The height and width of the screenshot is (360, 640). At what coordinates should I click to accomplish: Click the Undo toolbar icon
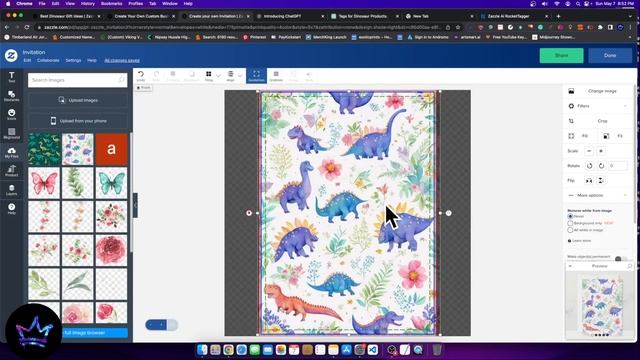click(x=141, y=76)
